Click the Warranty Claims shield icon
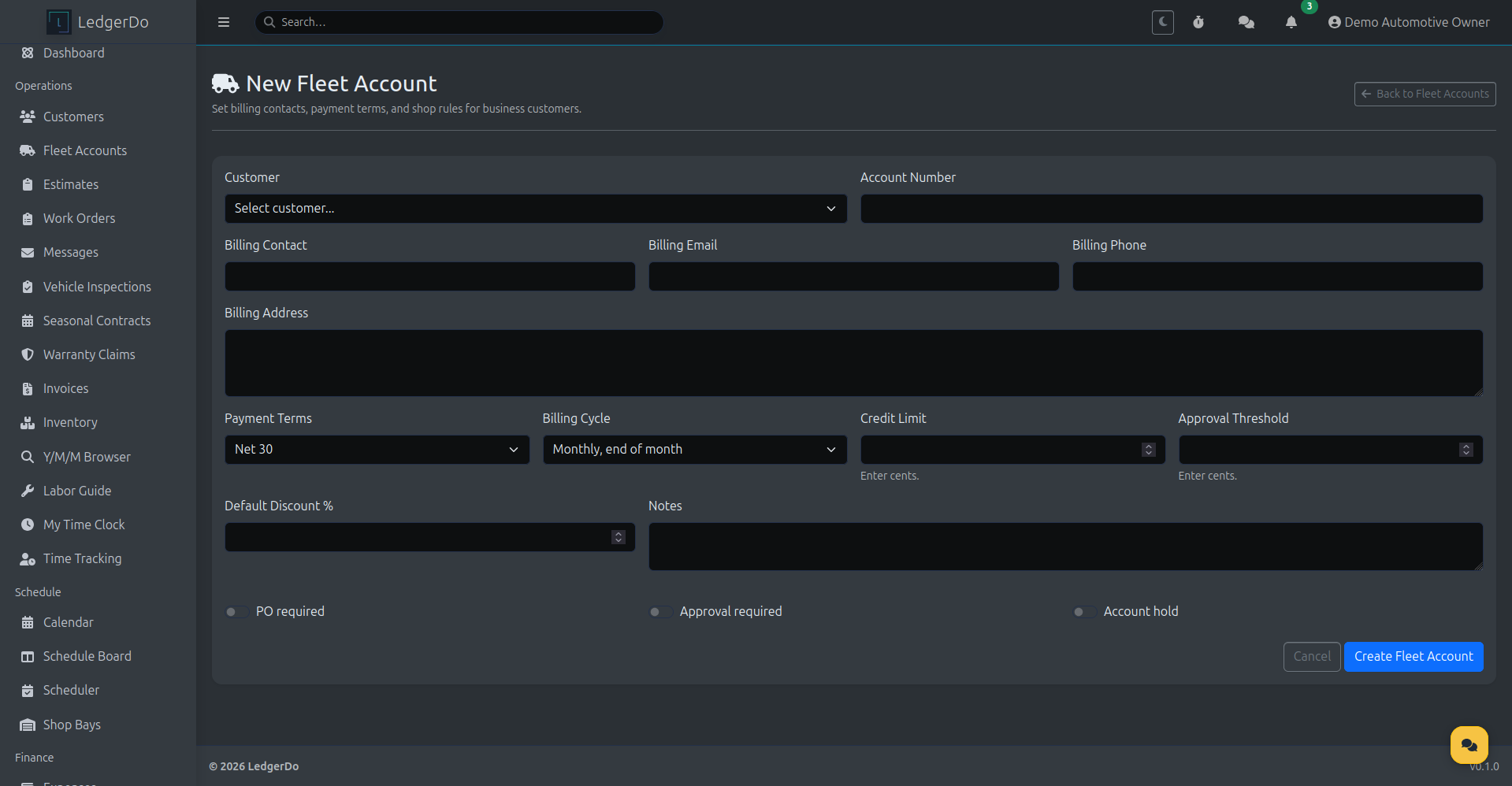 pos(28,354)
